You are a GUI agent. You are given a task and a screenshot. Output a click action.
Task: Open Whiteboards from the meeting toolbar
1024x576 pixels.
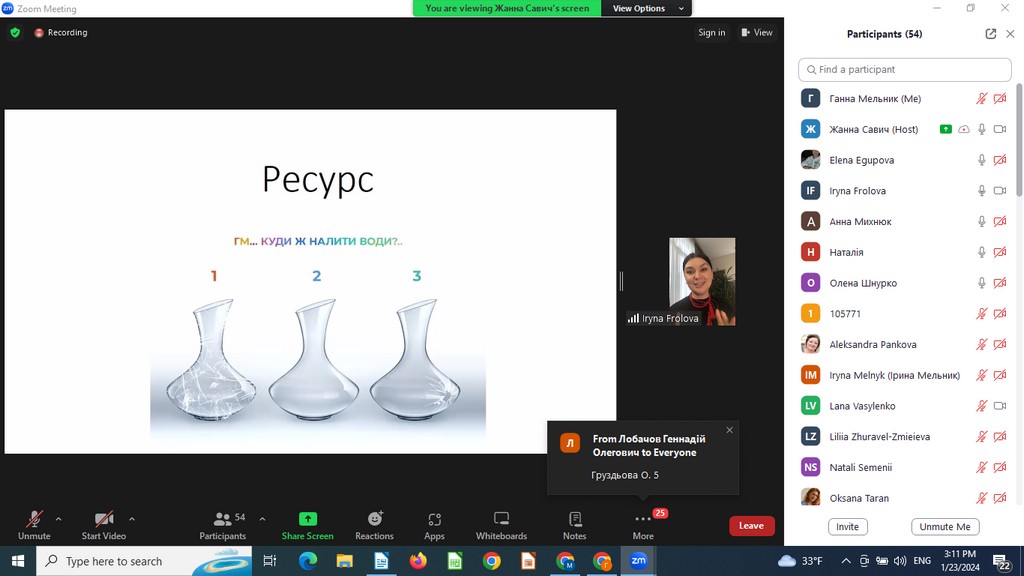[x=501, y=519]
